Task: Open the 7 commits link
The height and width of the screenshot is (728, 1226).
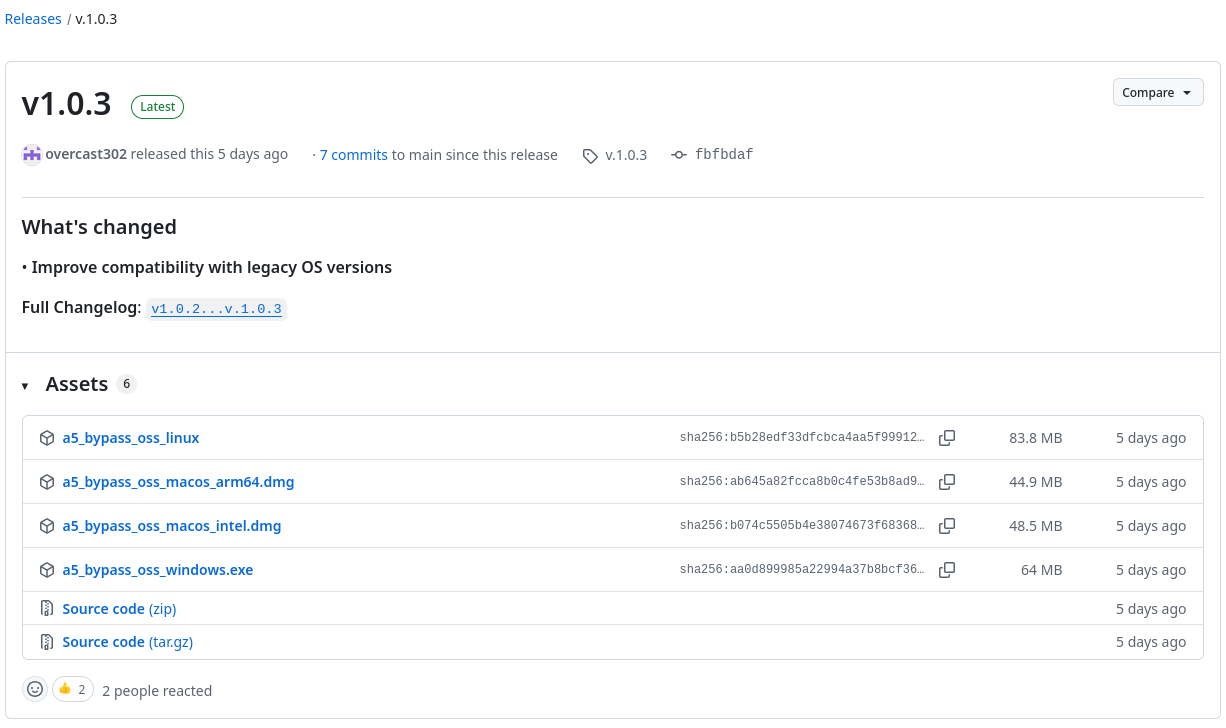Action: [x=354, y=154]
